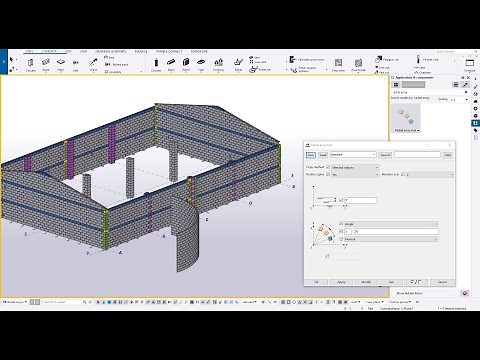Toggle checkbox beside the bottom dropdown of angle group
480x360 pixels.
click(x=341, y=239)
